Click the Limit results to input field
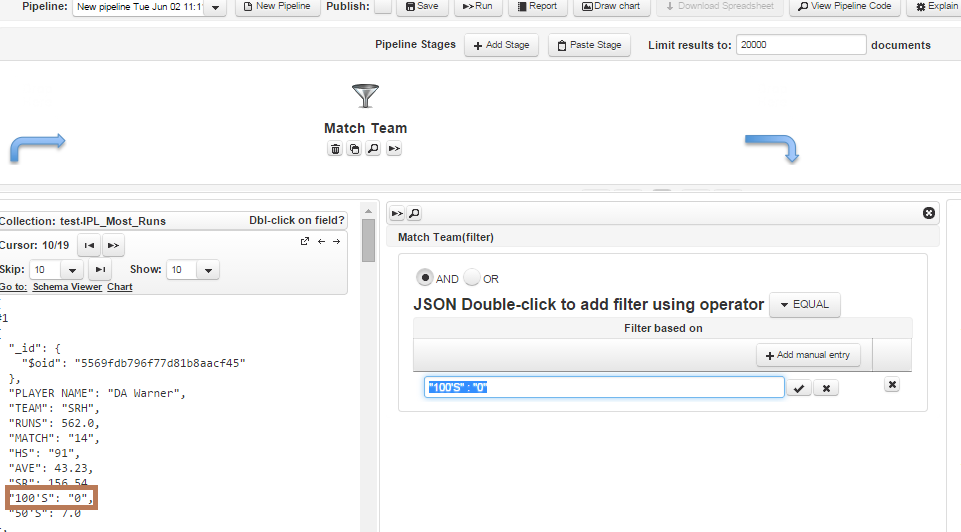Image resolution: width=961 pixels, height=532 pixels. 800,45
